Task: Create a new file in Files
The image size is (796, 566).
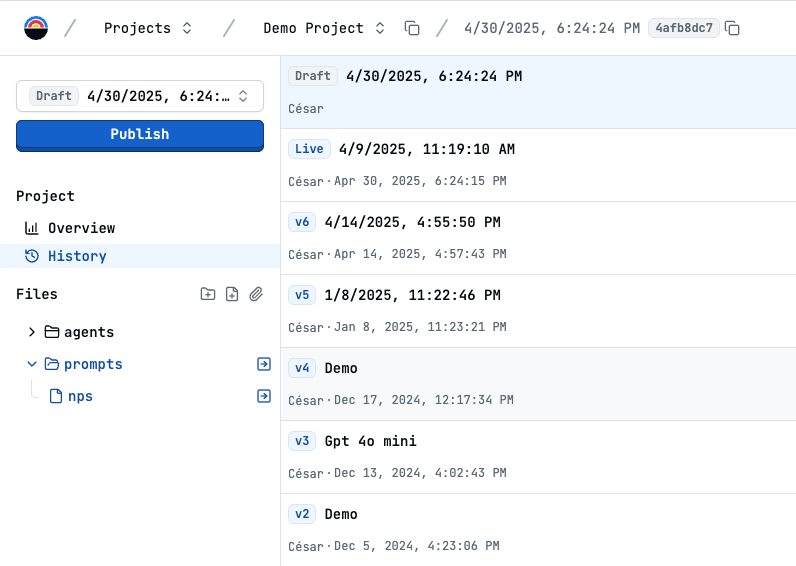Action: tap(232, 294)
